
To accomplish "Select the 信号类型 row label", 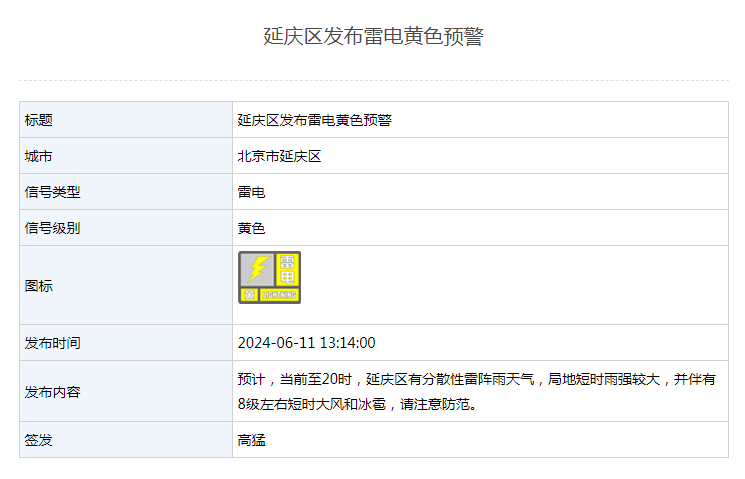I will point(52,192).
